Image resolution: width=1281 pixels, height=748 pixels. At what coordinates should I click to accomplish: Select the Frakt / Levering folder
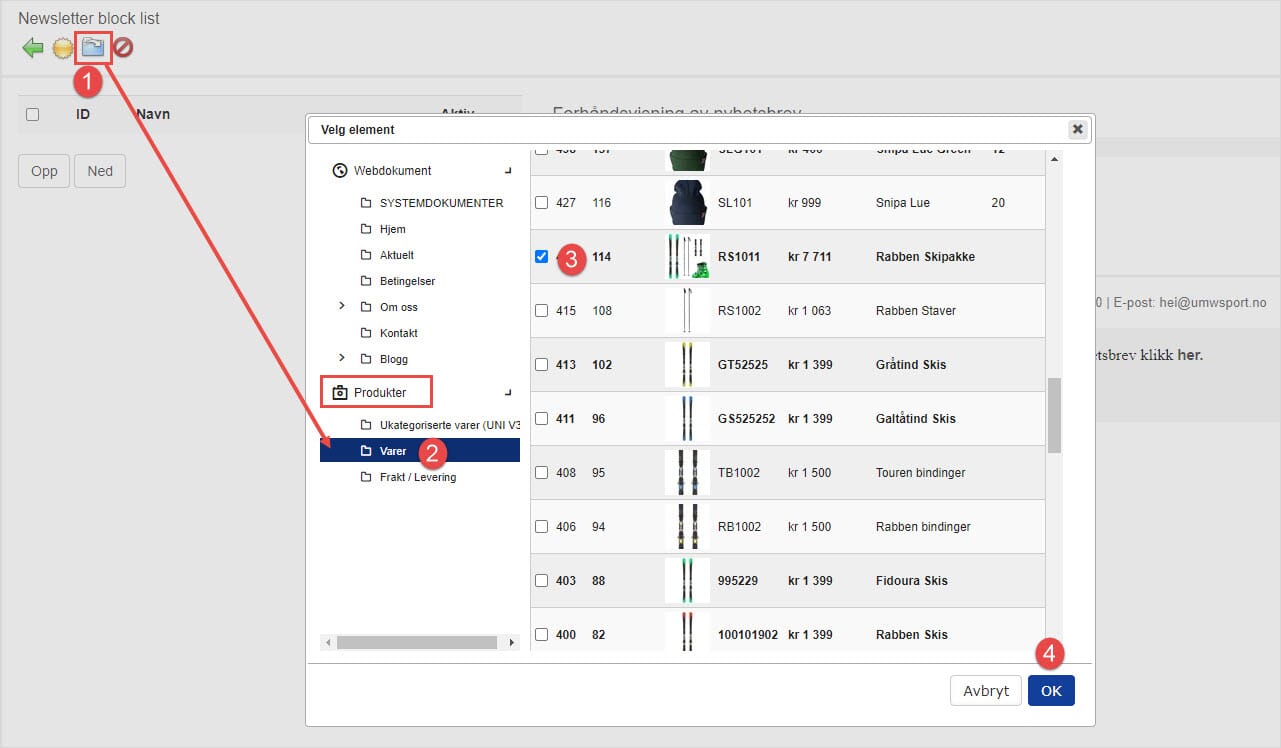pos(417,477)
